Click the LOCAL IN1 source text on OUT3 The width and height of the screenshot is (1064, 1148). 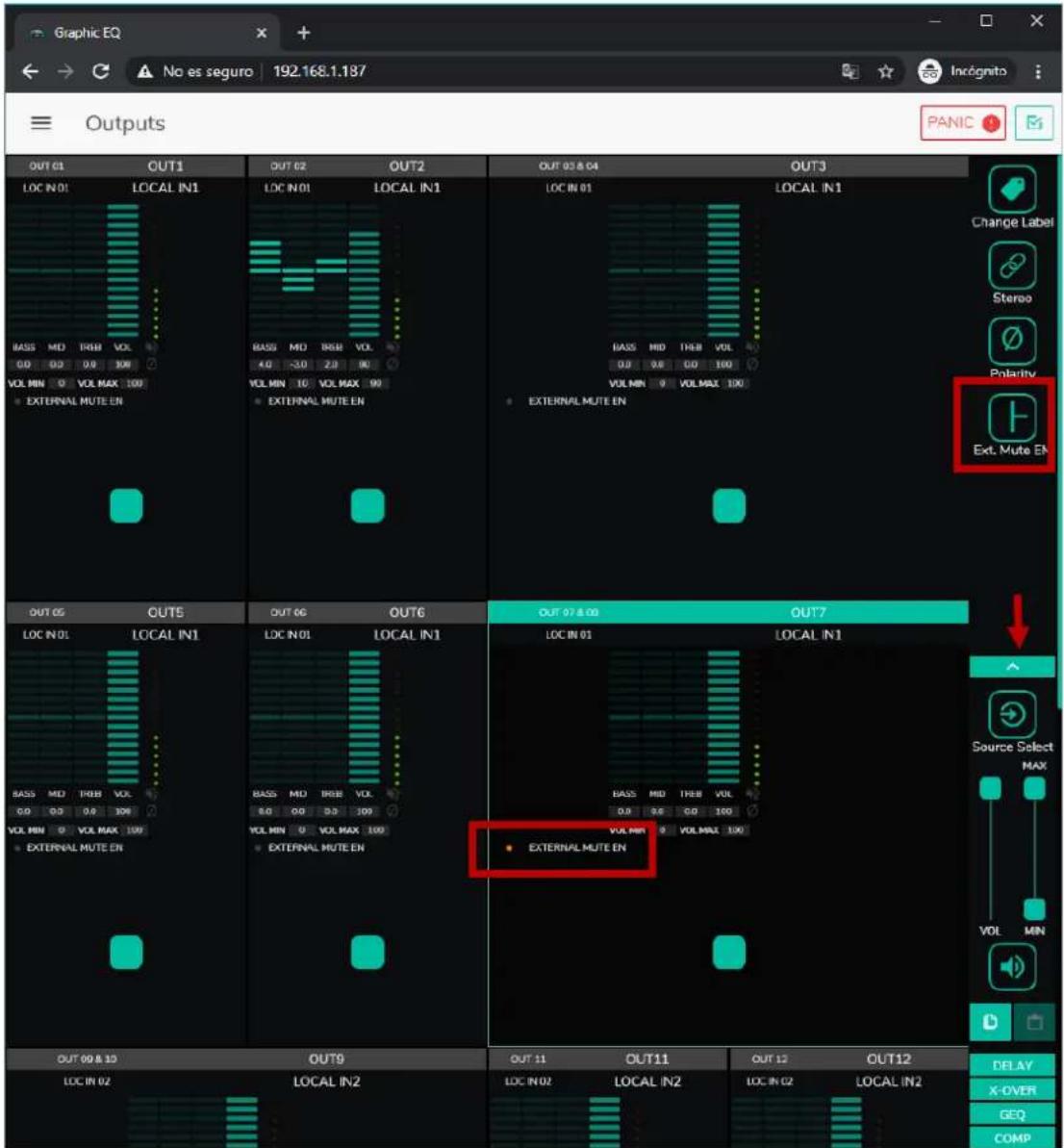808,188
